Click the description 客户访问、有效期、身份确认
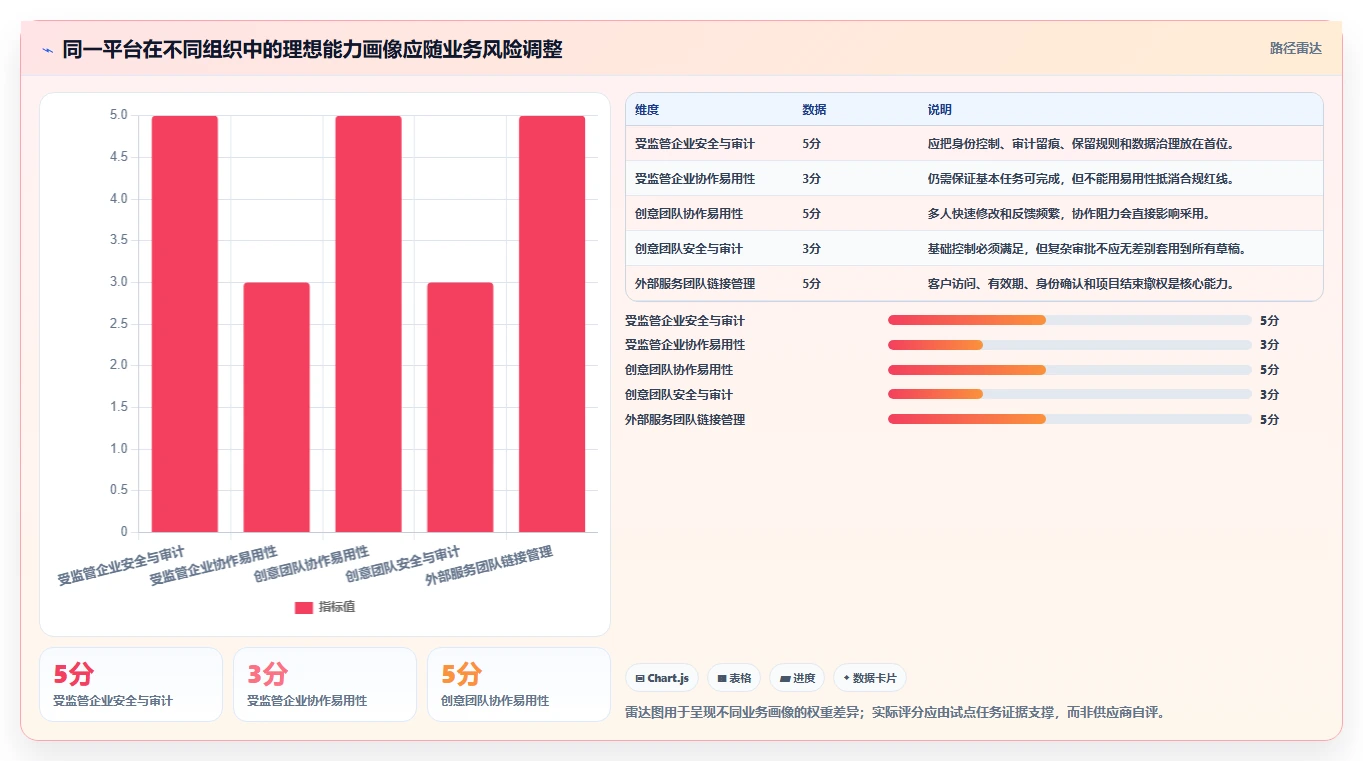This screenshot has width=1363, height=761. coord(1081,284)
